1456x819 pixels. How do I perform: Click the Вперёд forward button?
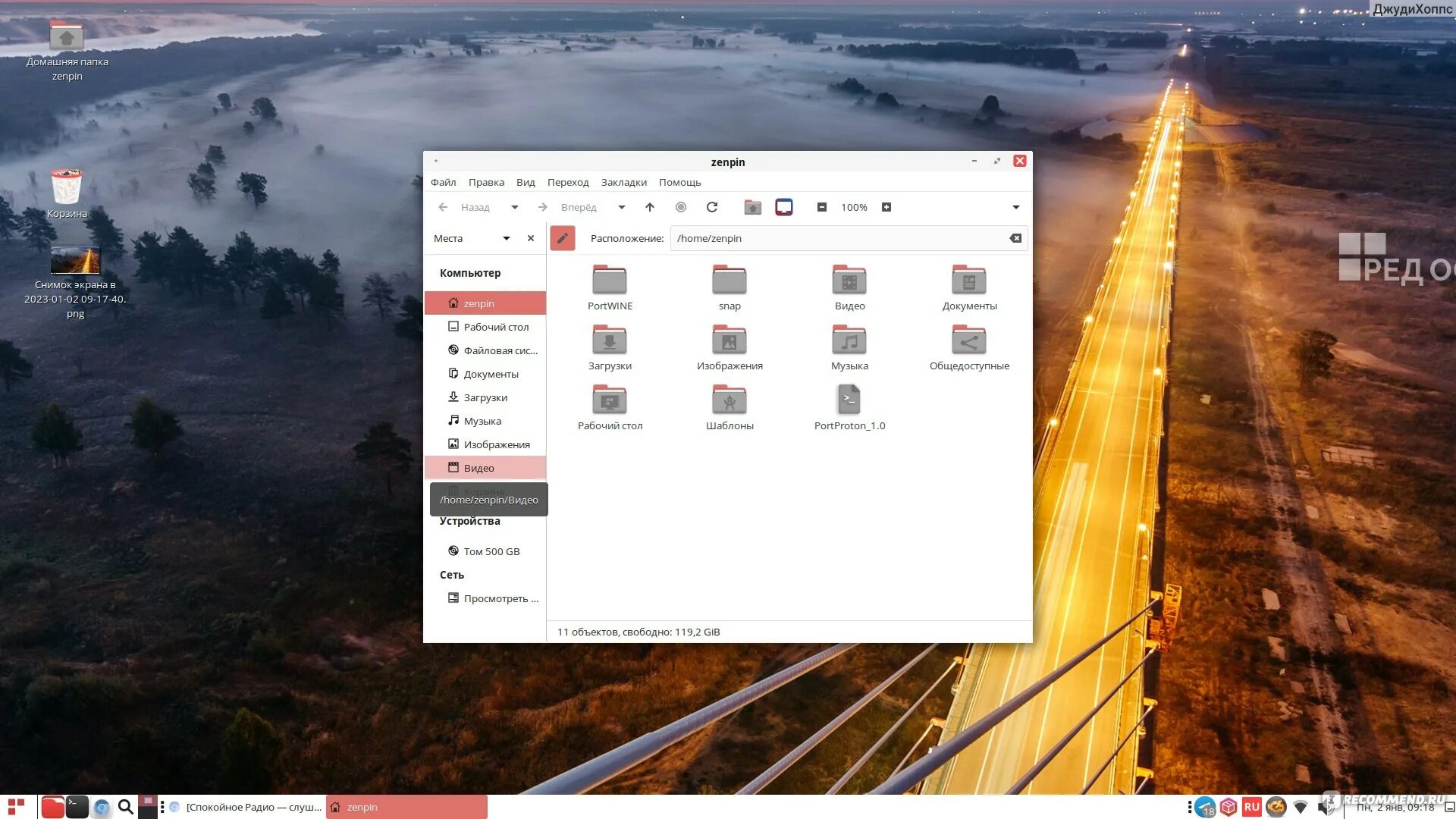[568, 207]
